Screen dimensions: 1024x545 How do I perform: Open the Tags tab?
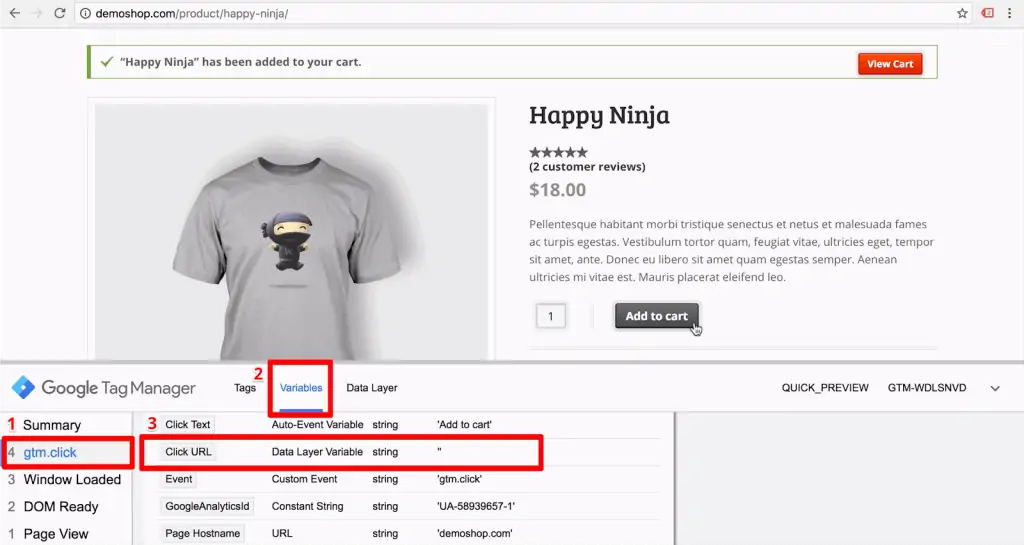[245, 388]
